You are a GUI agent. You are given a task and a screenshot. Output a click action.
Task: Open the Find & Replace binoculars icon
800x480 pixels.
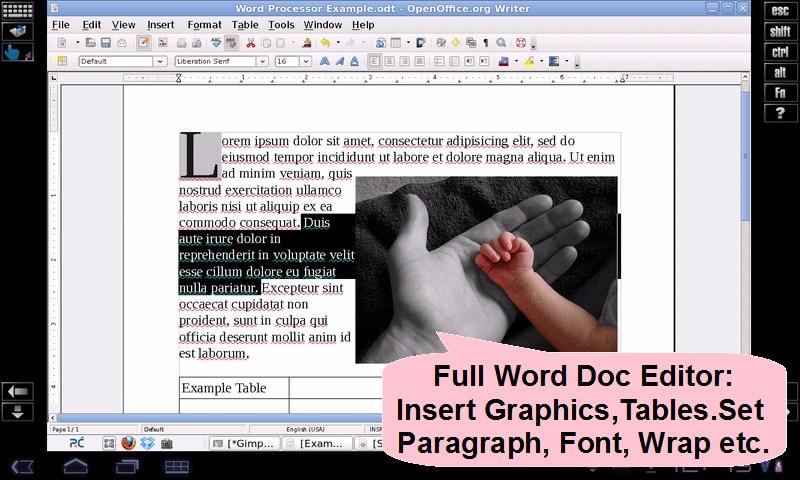click(441, 43)
